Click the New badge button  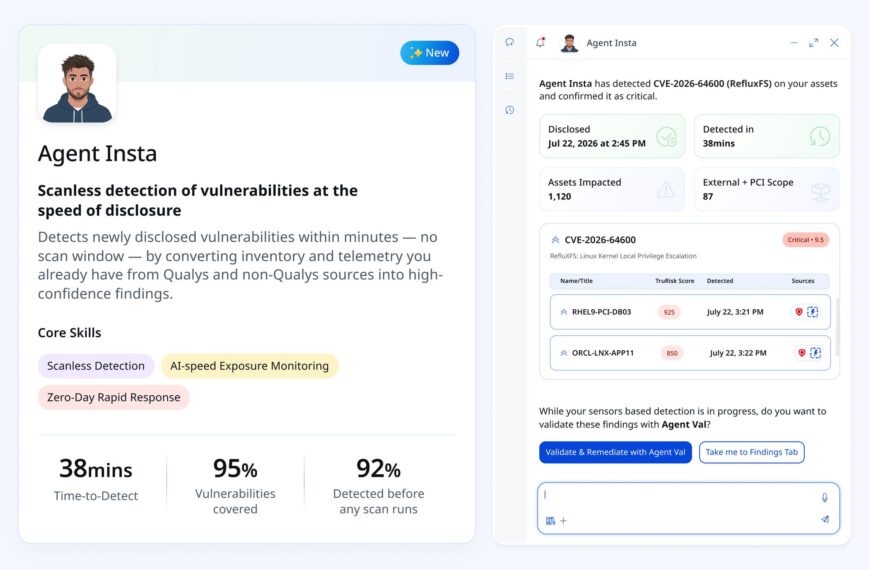(x=429, y=53)
